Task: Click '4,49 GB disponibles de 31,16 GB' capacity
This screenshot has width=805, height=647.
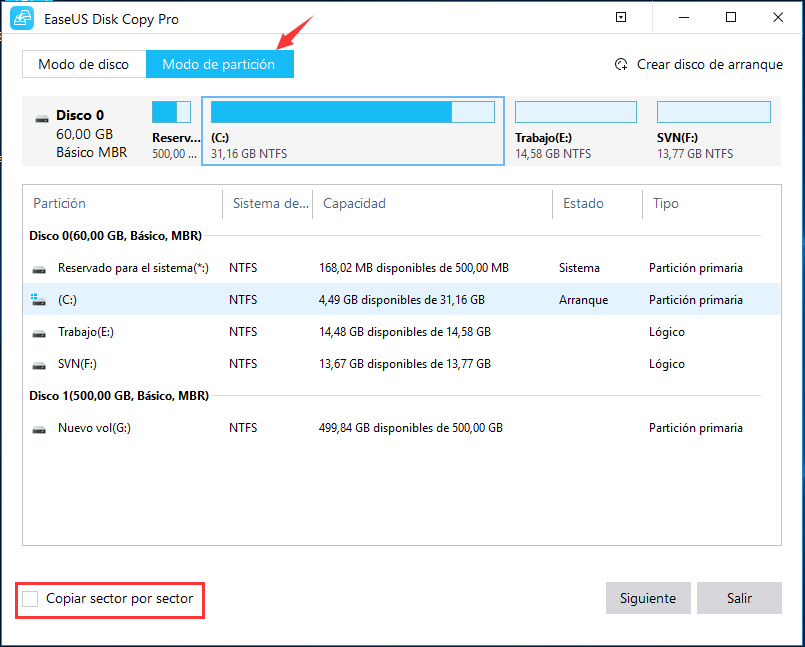Action: [402, 299]
